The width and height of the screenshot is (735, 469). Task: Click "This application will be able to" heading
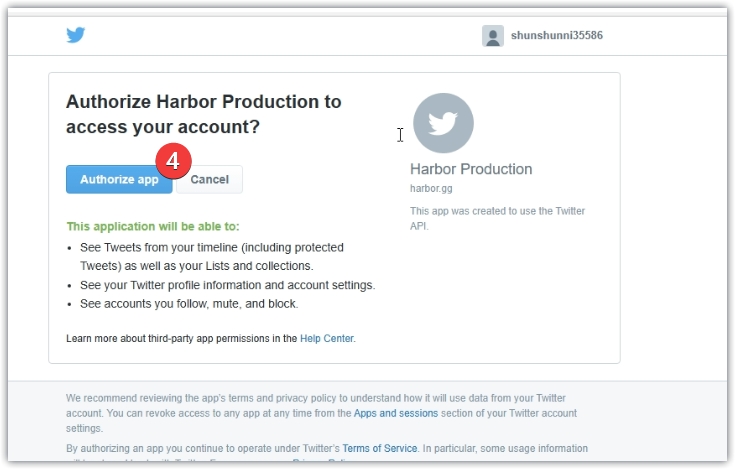tap(153, 227)
